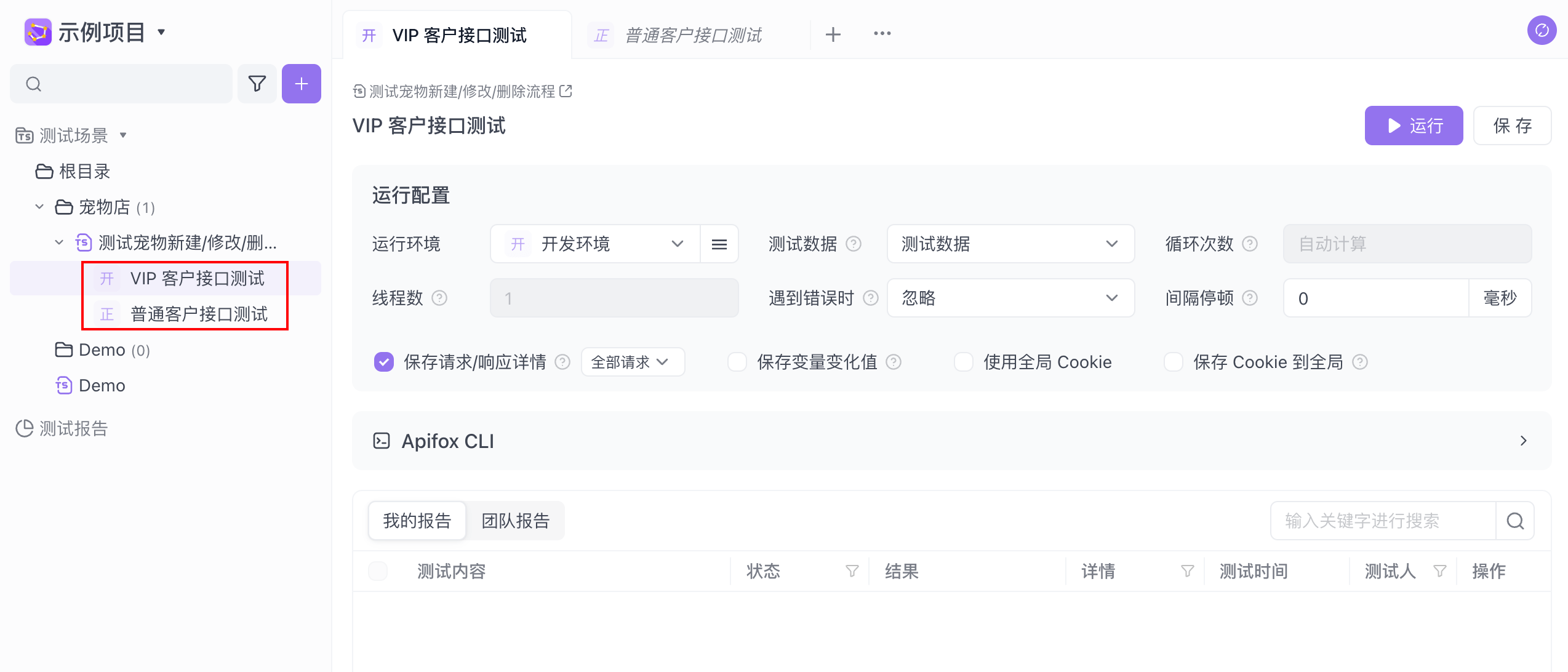Viewport: 1568px width, 672px height.
Task: Switch to 普通客户接口测试 tab
Action: [692, 35]
